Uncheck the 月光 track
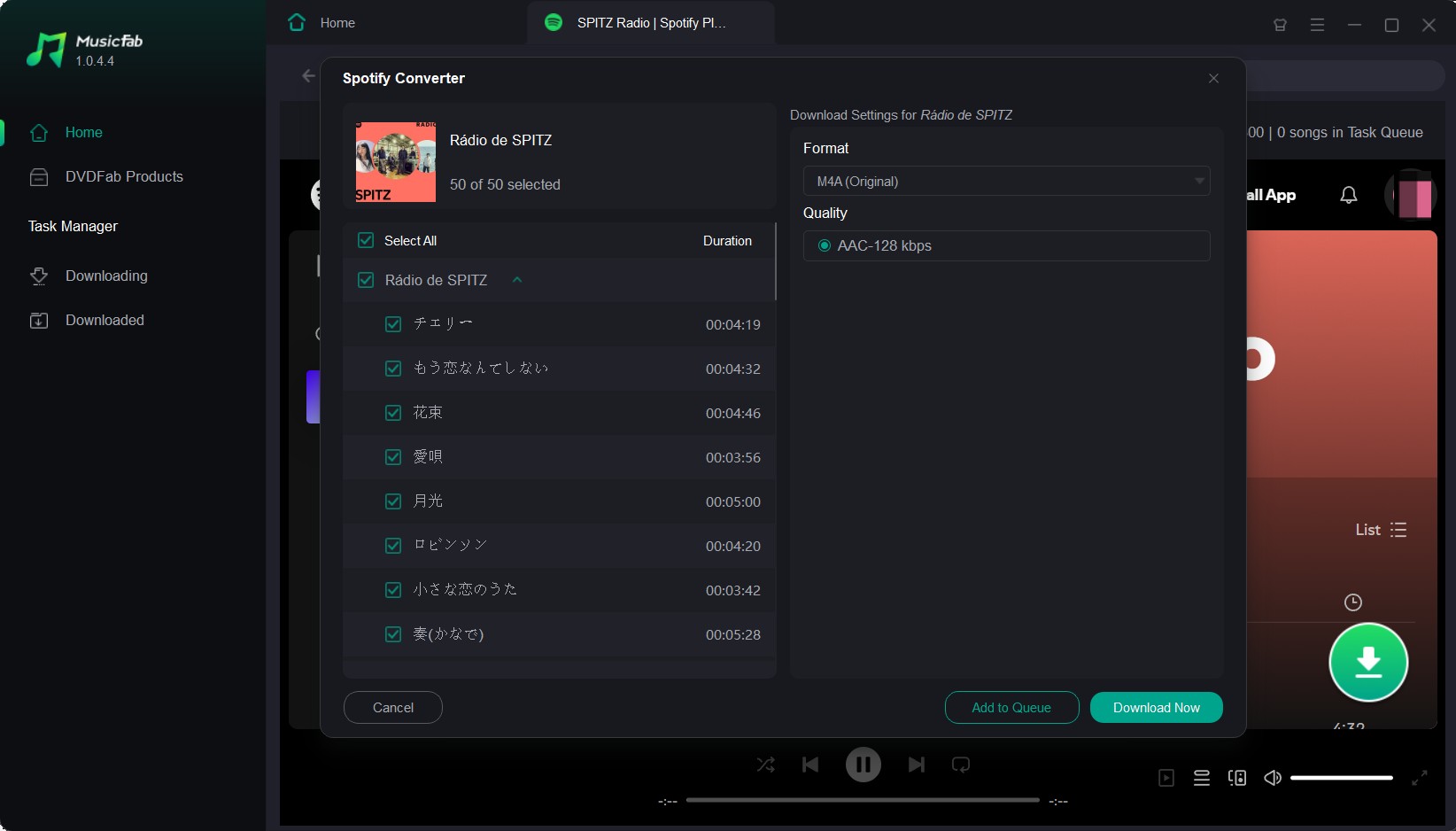This screenshot has width=1456, height=831. coord(393,501)
